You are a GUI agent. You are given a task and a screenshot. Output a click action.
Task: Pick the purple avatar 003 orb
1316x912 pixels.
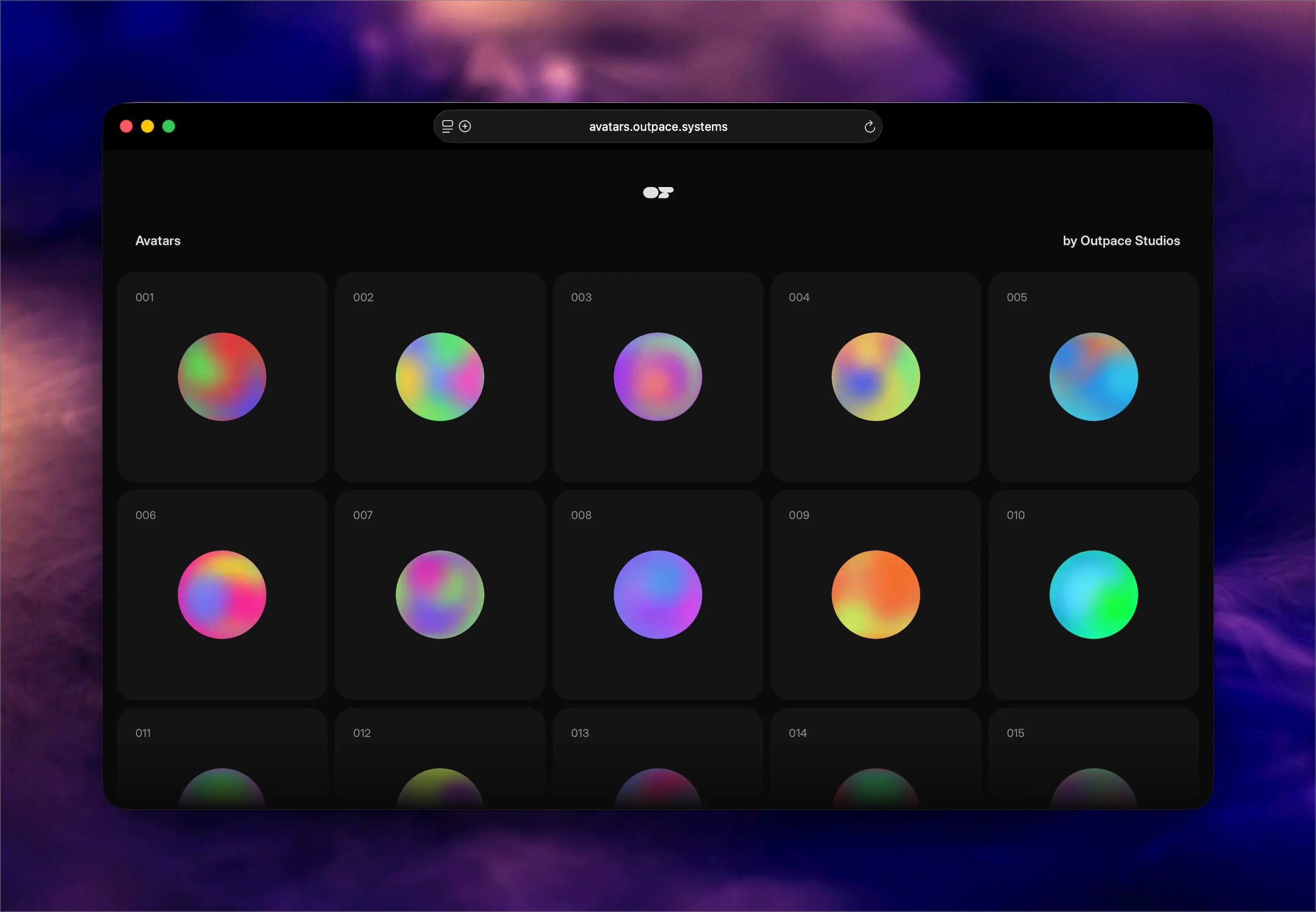pyautogui.click(x=658, y=376)
